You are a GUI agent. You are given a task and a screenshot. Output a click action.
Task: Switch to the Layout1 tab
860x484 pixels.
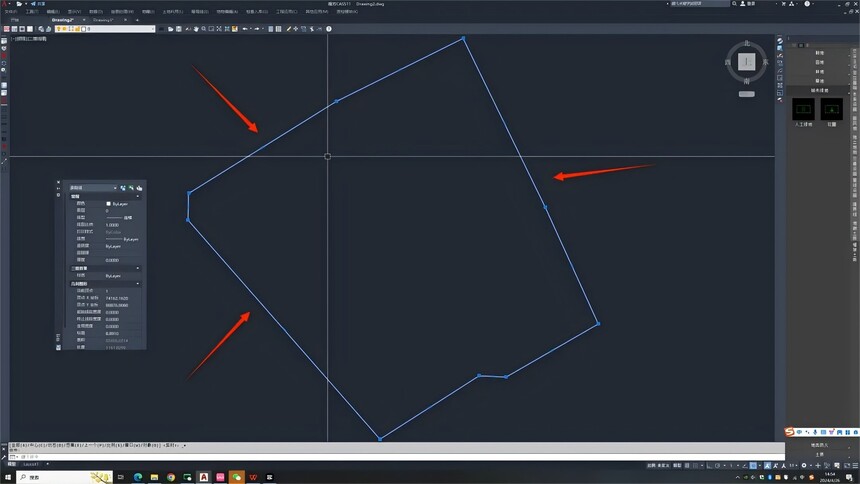click(x=31, y=464)
